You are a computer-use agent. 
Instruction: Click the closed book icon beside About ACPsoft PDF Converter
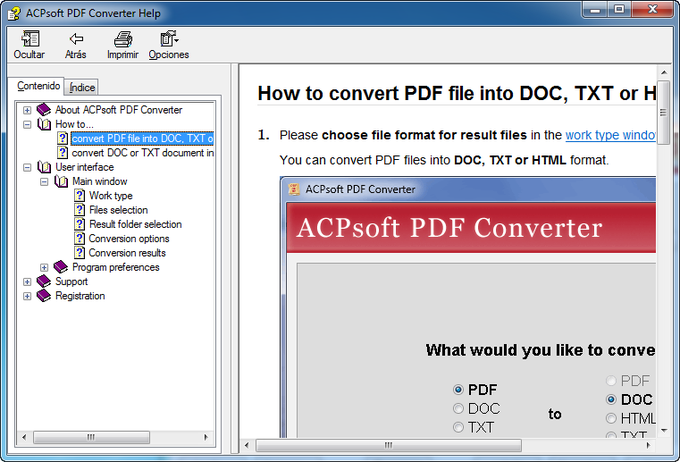click(44, 110)
